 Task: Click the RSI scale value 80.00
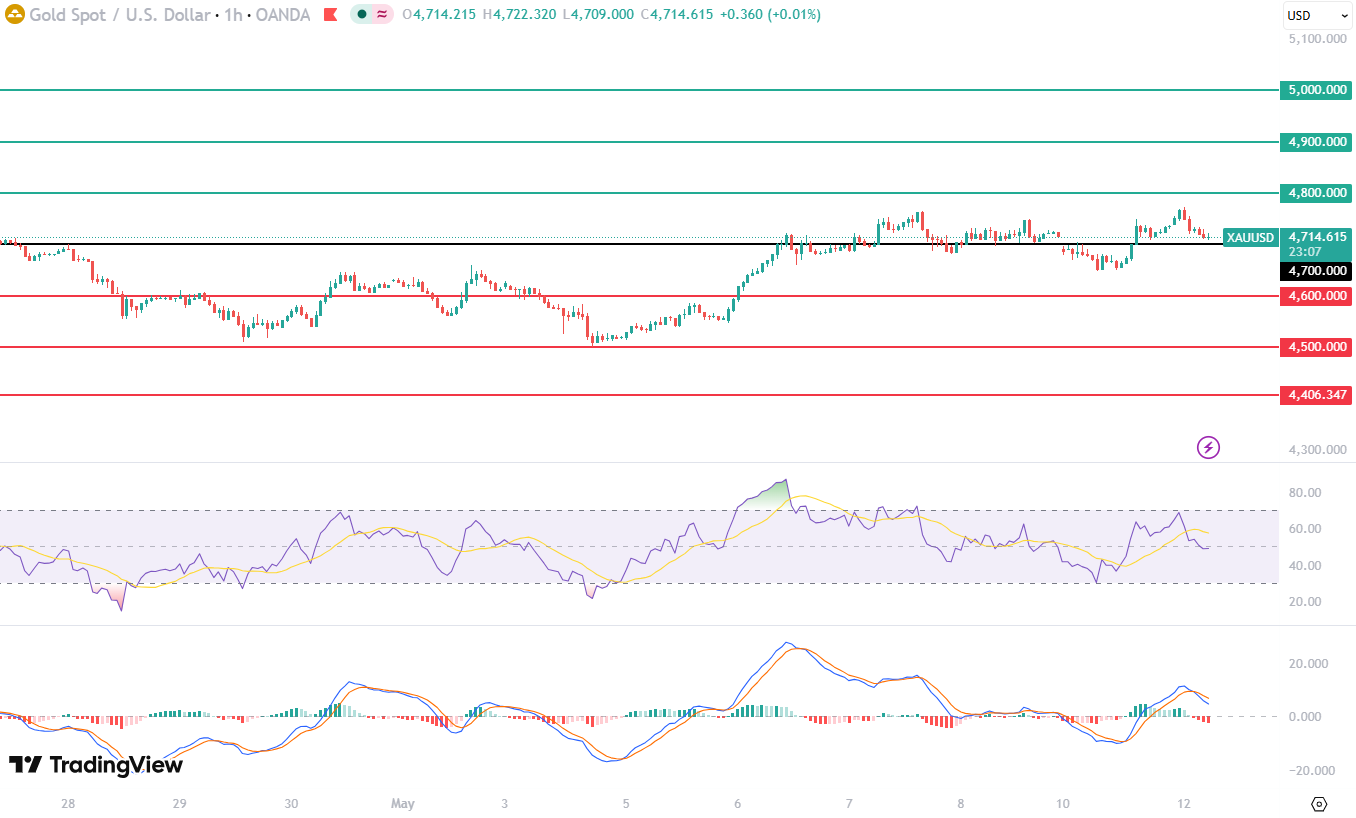[1305, 493]
